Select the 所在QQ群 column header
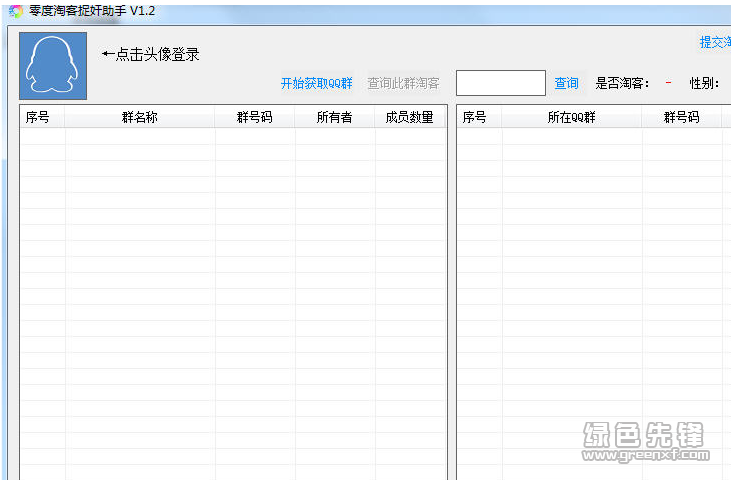Image resolution: width=731 pixels, height=480 pixels. [571, 117]
